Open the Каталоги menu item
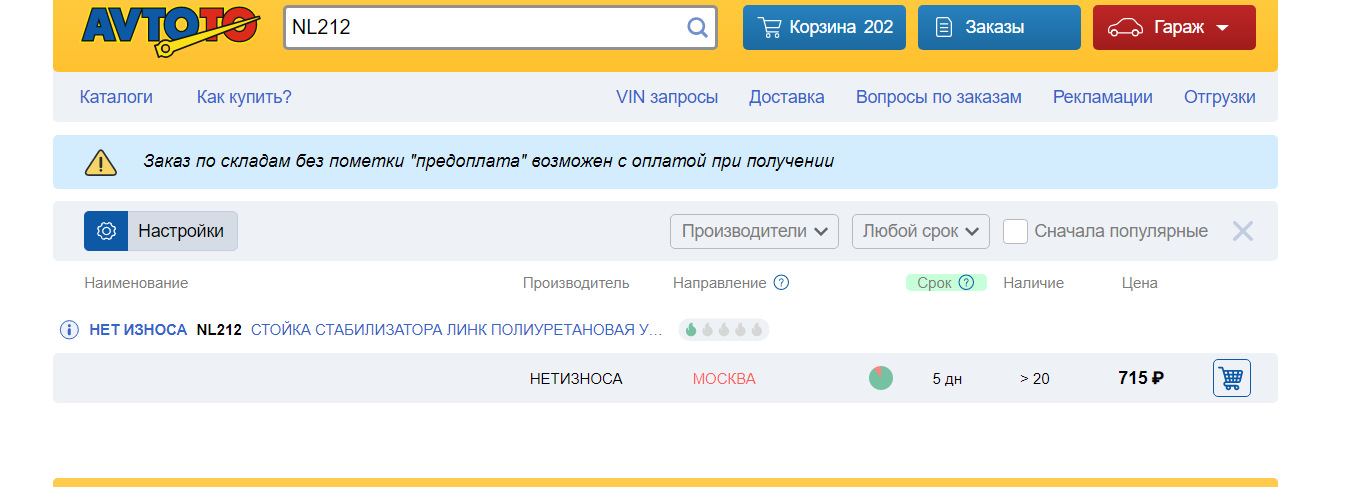The height and width of the screenshot is (487, 1360). click(x=116, y=97)
